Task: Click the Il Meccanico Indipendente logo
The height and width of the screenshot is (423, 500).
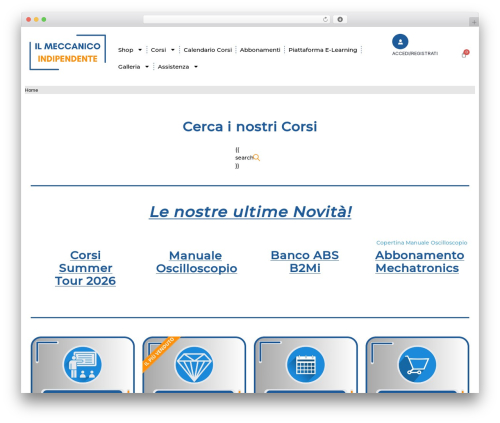Action: coord(68,52)
